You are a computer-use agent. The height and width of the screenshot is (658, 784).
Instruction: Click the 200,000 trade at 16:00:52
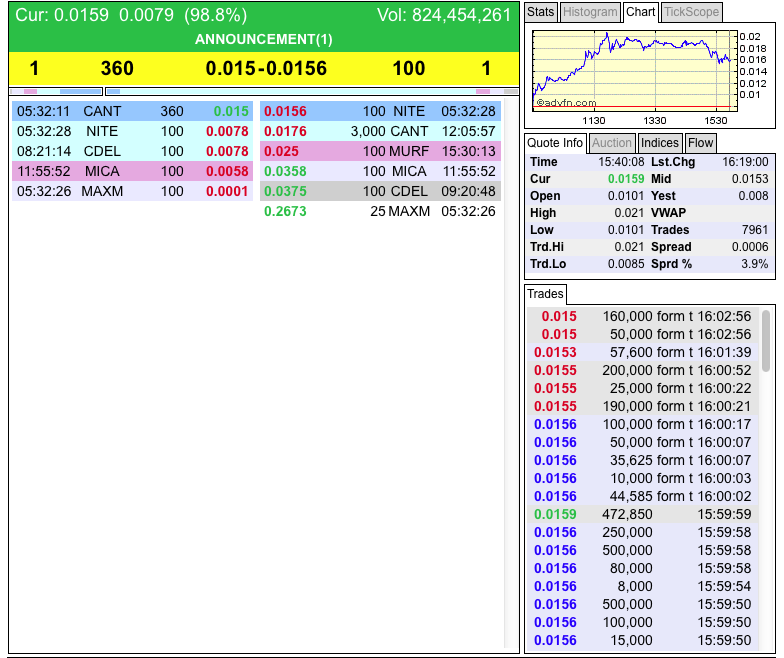[642, 370]
